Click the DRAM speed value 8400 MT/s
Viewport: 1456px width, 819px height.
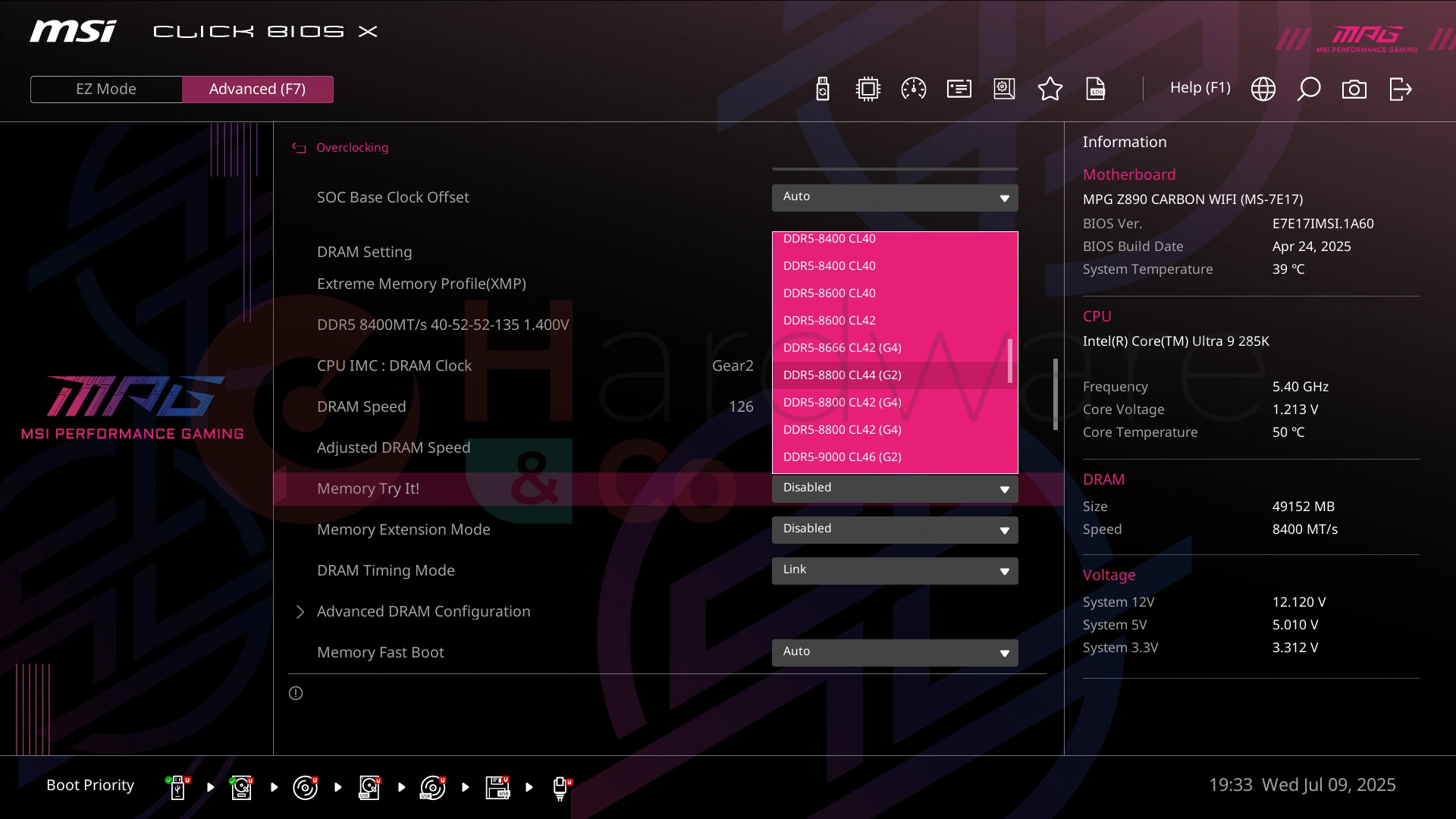click(x=1304, y=529)
